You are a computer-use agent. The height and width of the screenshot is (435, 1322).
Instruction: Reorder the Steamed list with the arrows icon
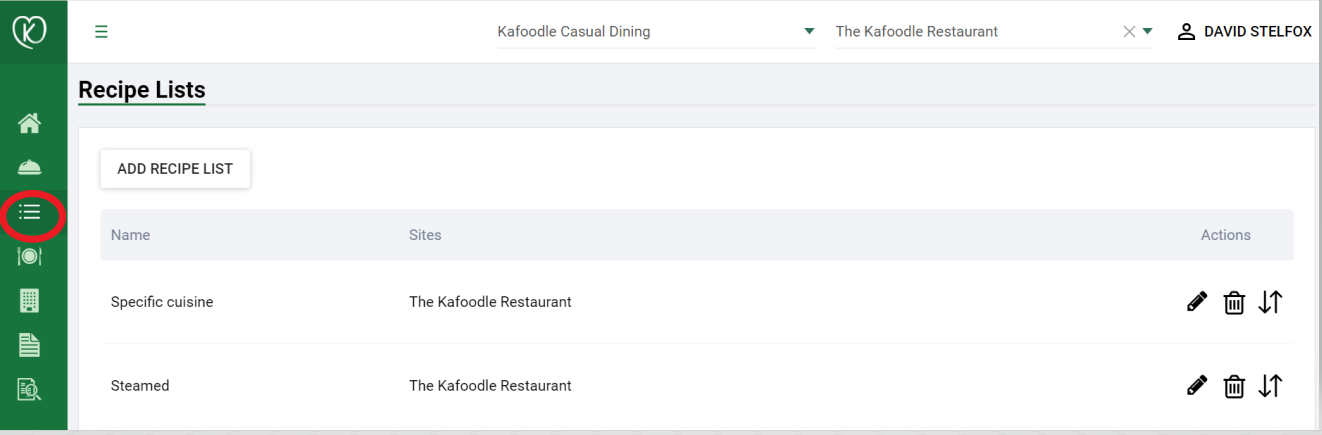coord(1270,386)
